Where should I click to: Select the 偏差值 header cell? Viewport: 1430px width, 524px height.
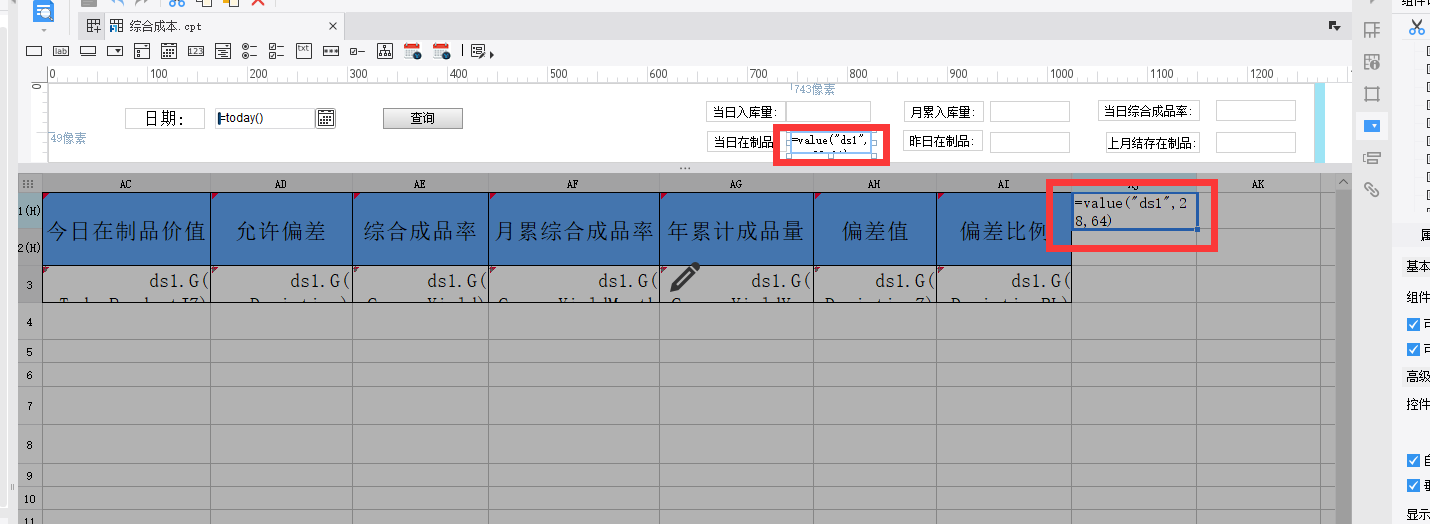875,229
